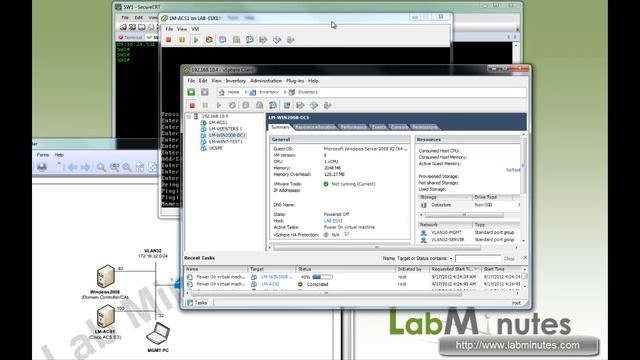
Task: Open the Help menu in the diagram viewer window
Action: (x=59, y=155)
